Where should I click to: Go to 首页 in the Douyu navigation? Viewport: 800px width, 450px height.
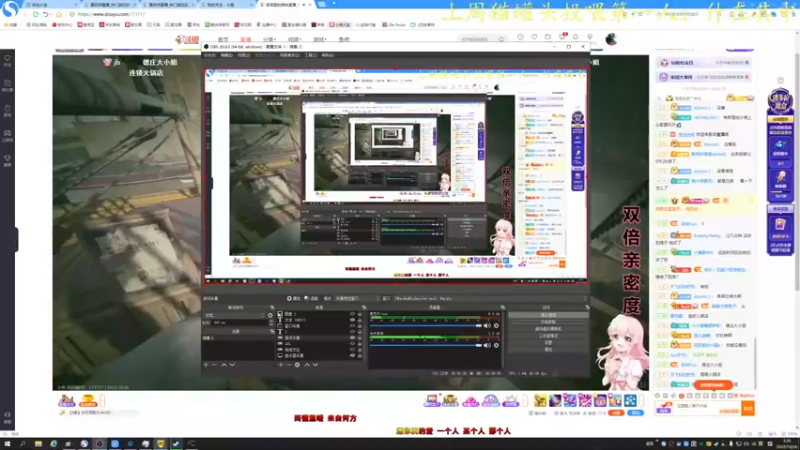(x=223, y=39)
